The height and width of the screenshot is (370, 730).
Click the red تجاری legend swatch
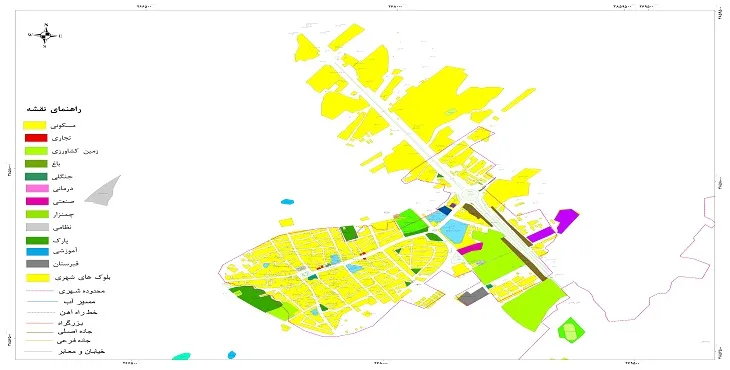click(x=36, y=138)
